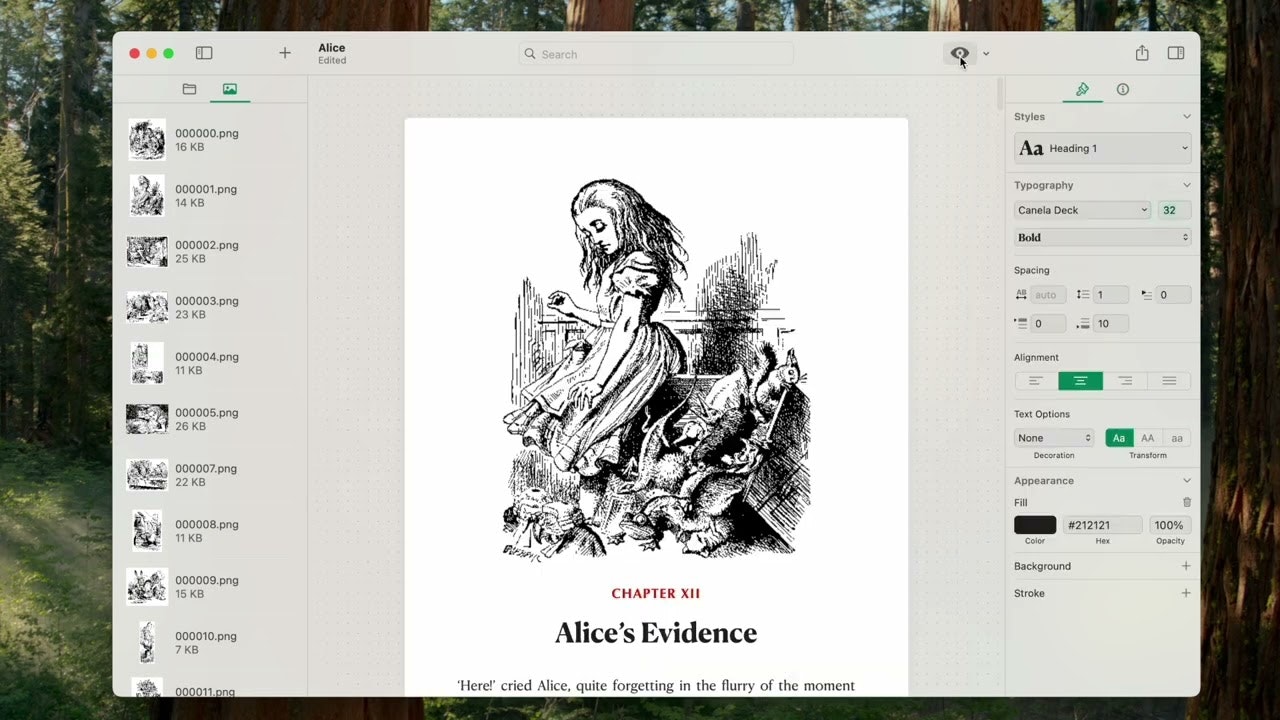
Task: Add a Stroke with plus icon
Action: pos(1186,593)
